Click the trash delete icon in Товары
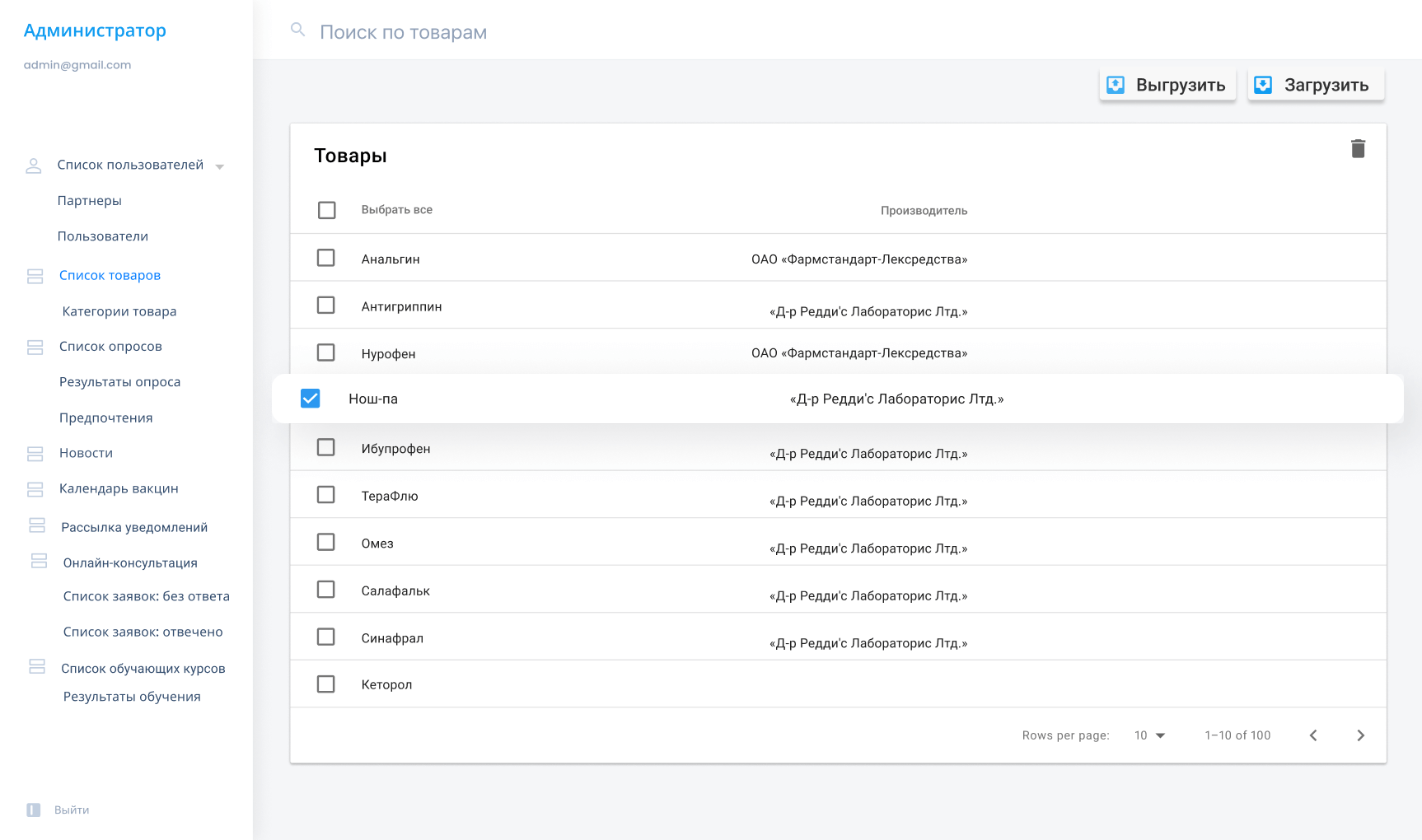Image resolution: width=1422 pixels, height=840 pixels. [1358, 148]
